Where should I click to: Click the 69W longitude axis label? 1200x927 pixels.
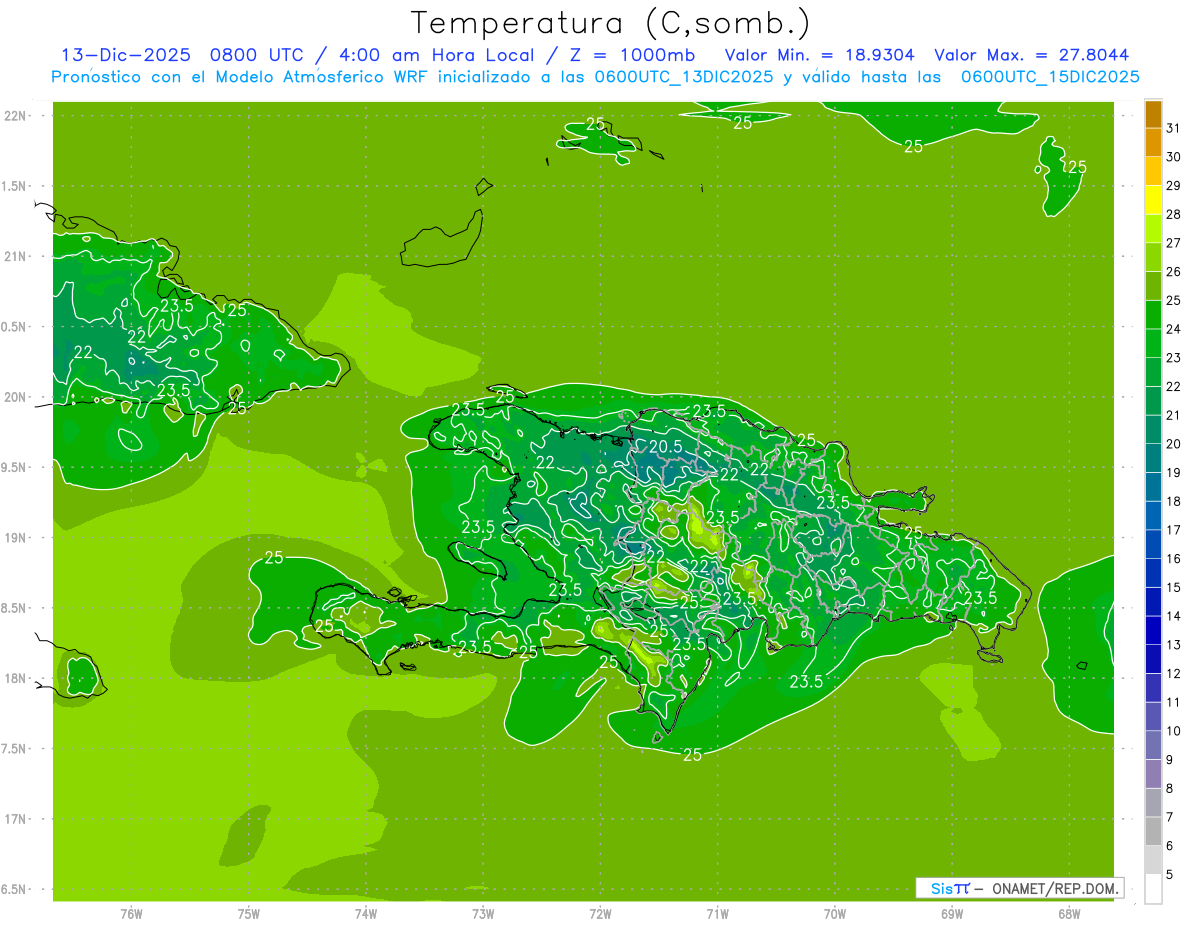952,913
